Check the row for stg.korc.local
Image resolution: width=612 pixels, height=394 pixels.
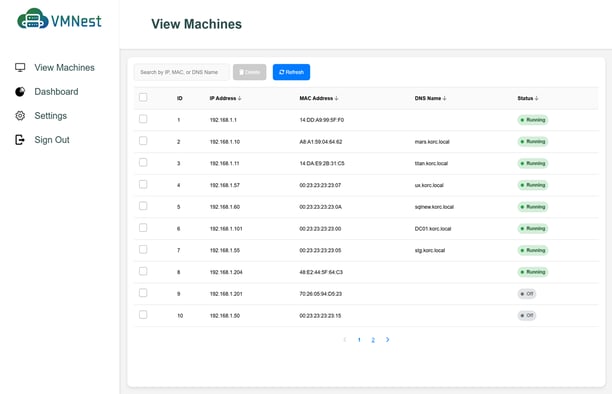click(x=143, y=249)
